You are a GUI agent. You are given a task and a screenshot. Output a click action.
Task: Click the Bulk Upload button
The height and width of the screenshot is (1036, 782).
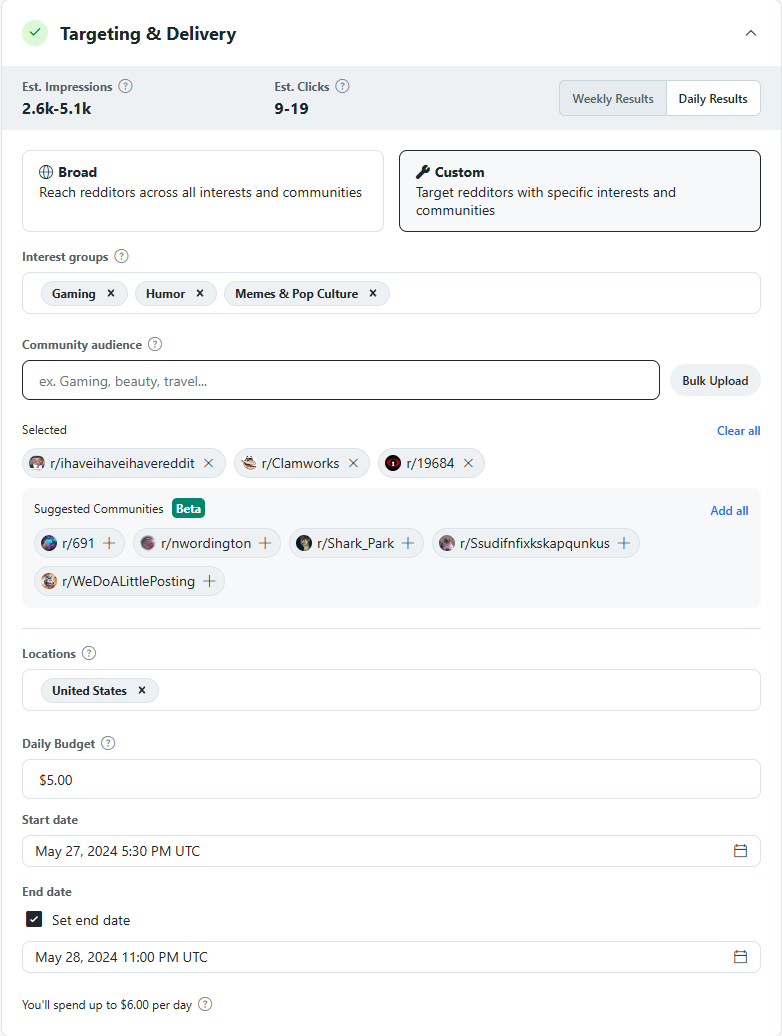pyautogui.click(x=715, y=381)
